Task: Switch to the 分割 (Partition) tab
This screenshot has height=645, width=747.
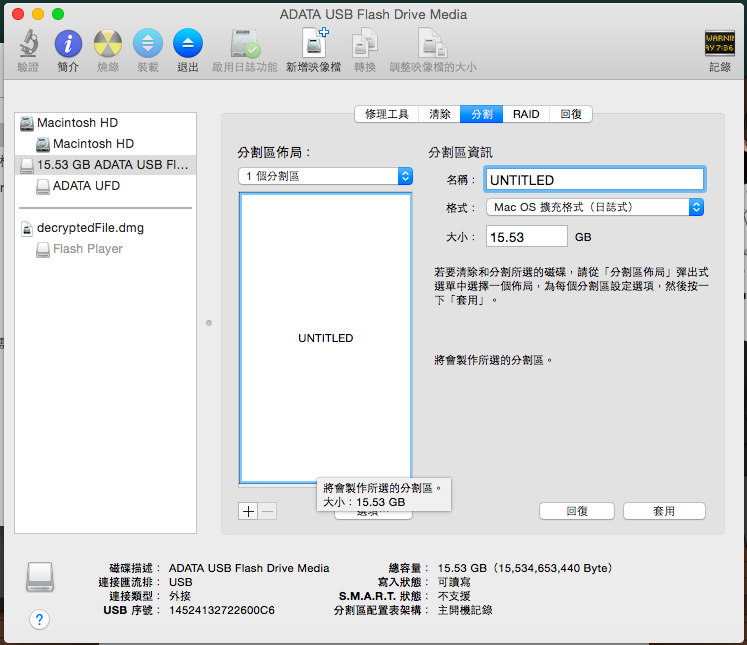Action: pyautogui.click(x=481, y=114)
